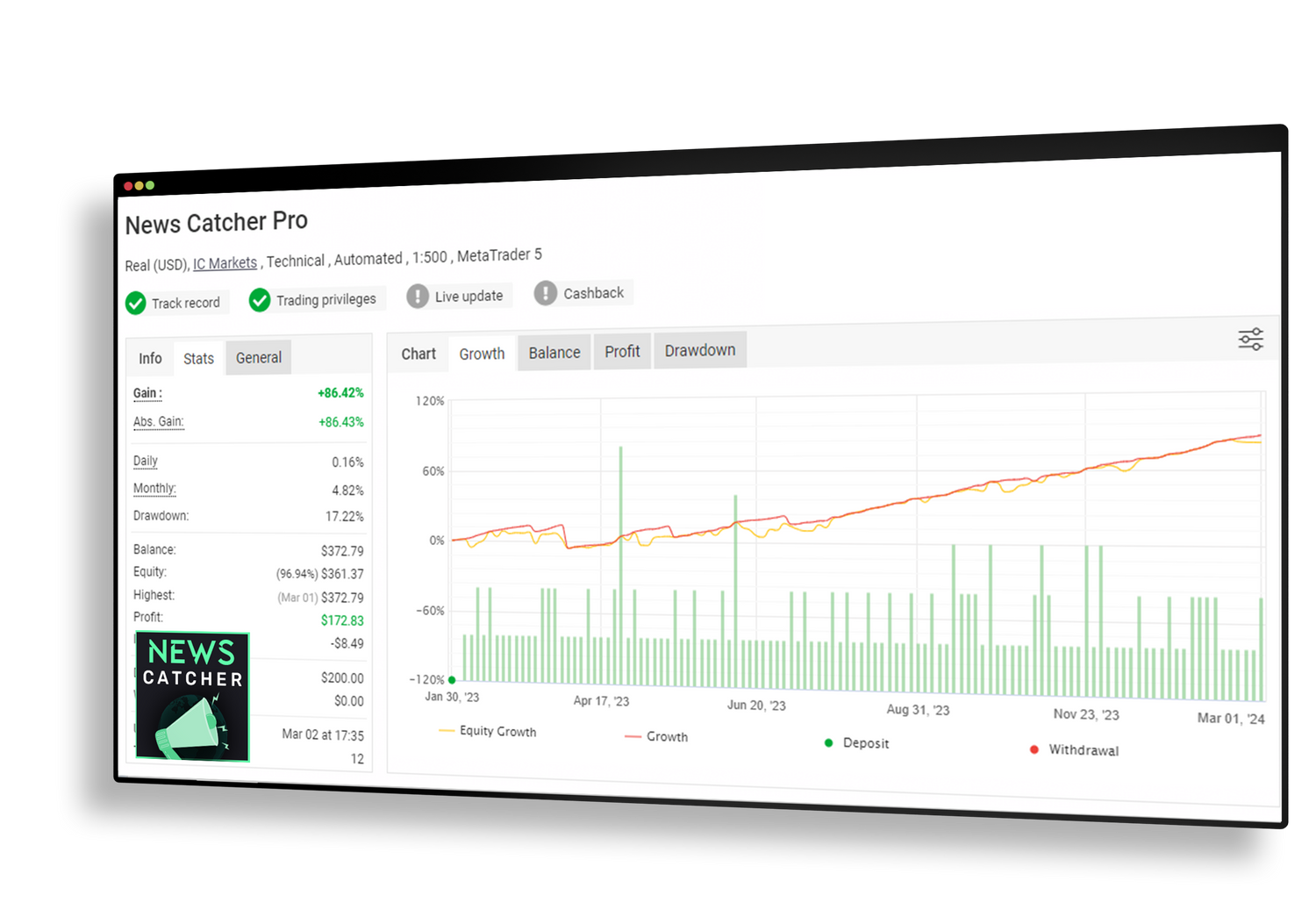This screenshot has height=924, width=1316.
Task: Select the Balance chart tab
Action: (554, 353)
